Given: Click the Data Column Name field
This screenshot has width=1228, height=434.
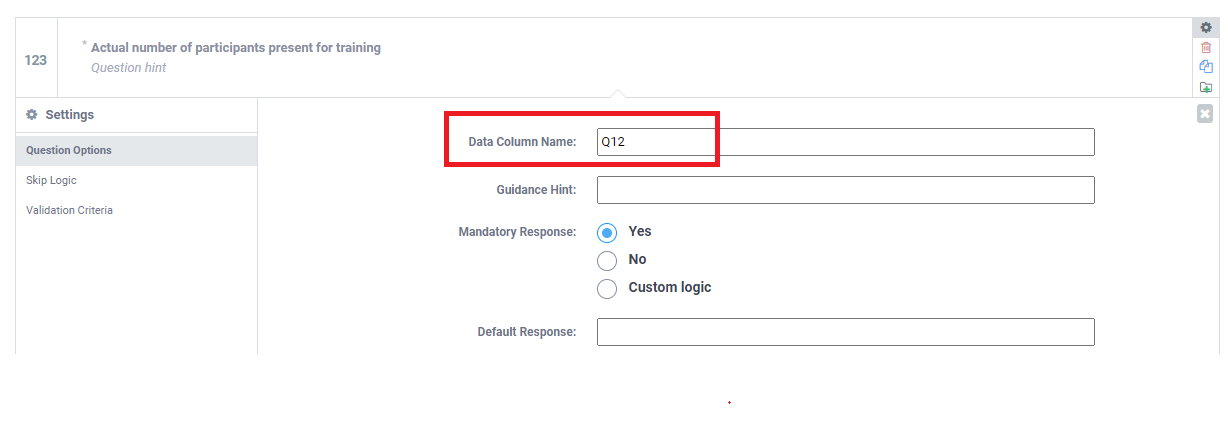Looking at the screenshot, I should click(x=845, y=142).
